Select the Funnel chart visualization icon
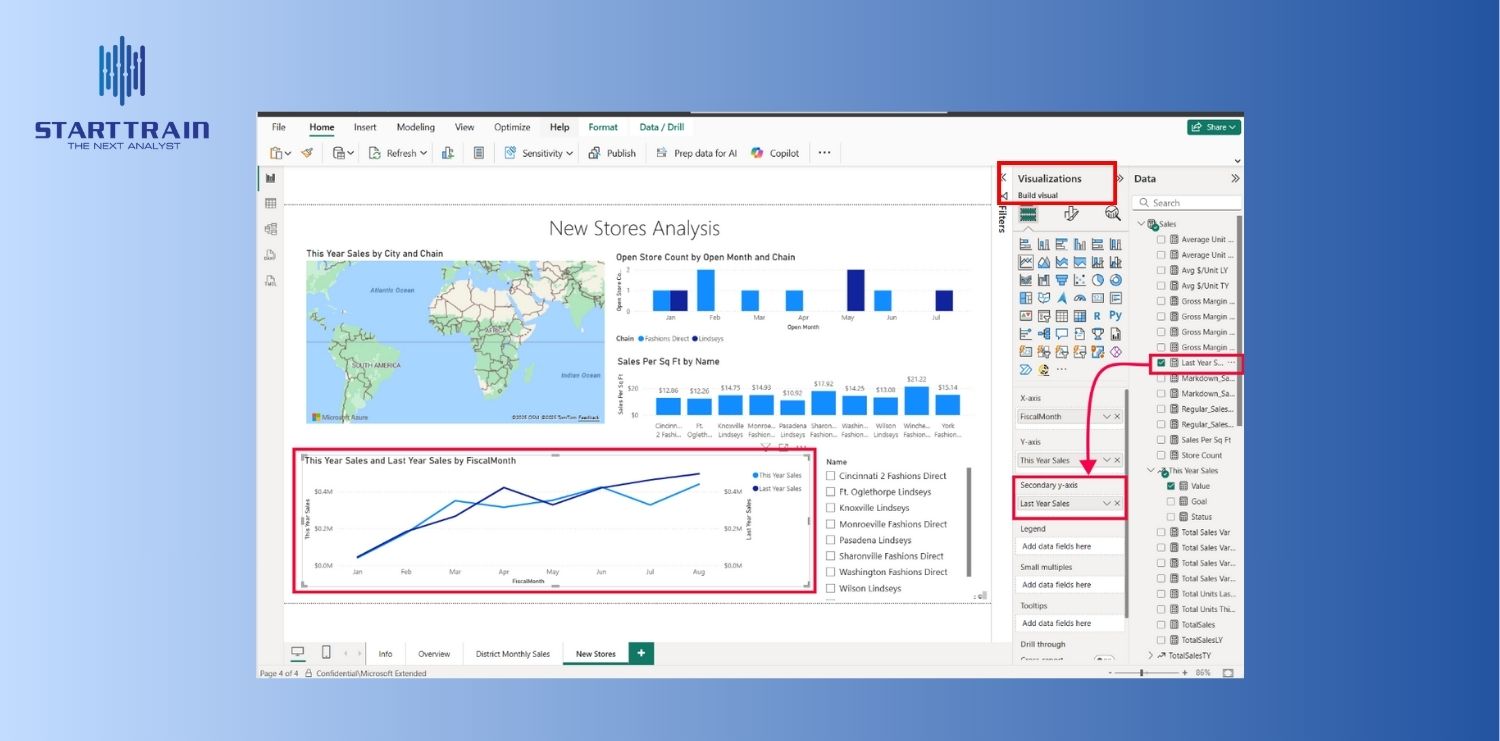Viewport: 1500px width, 741px height. tap(1061, 280)
